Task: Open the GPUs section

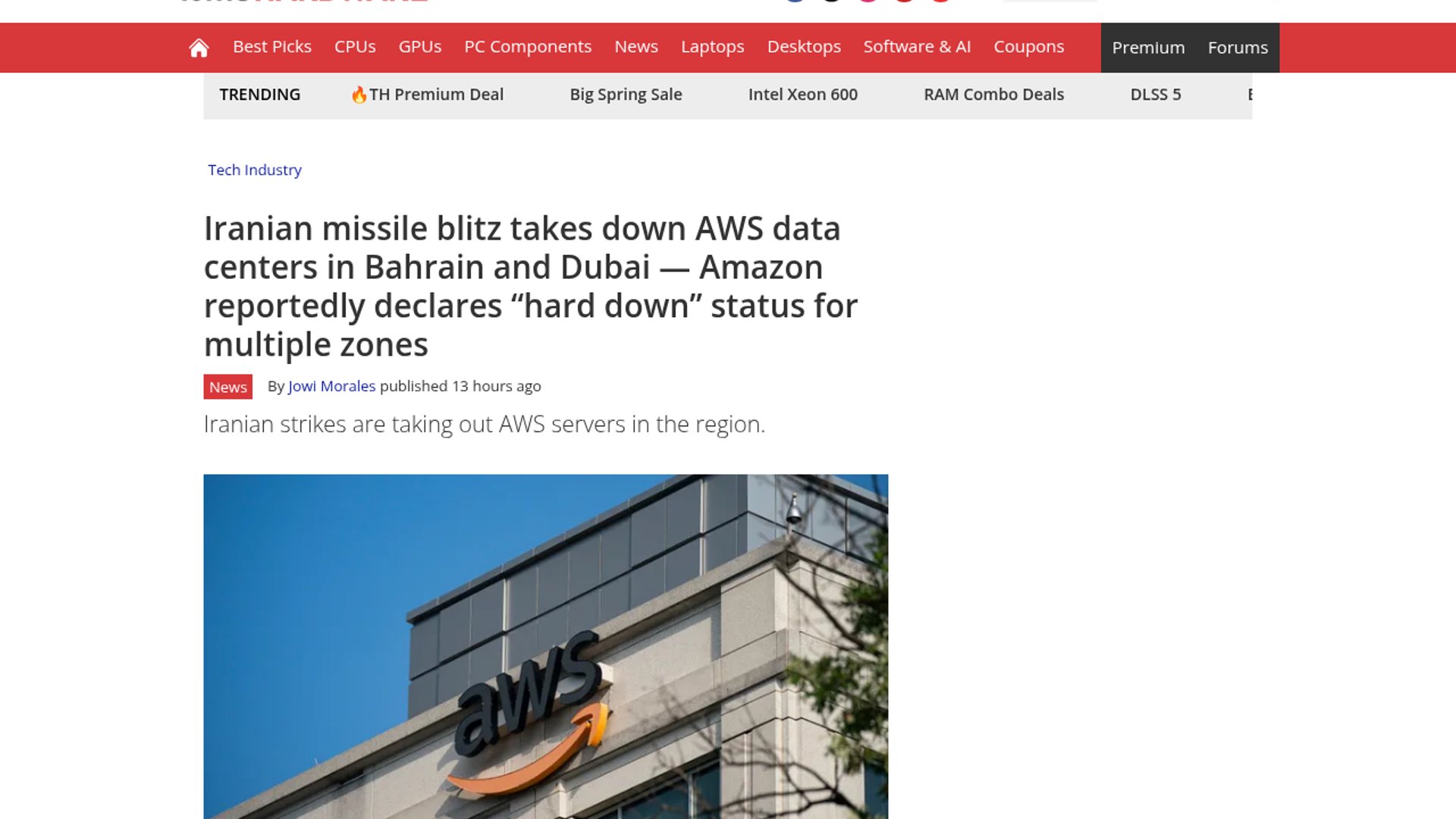Action: (x=420, y=47)
